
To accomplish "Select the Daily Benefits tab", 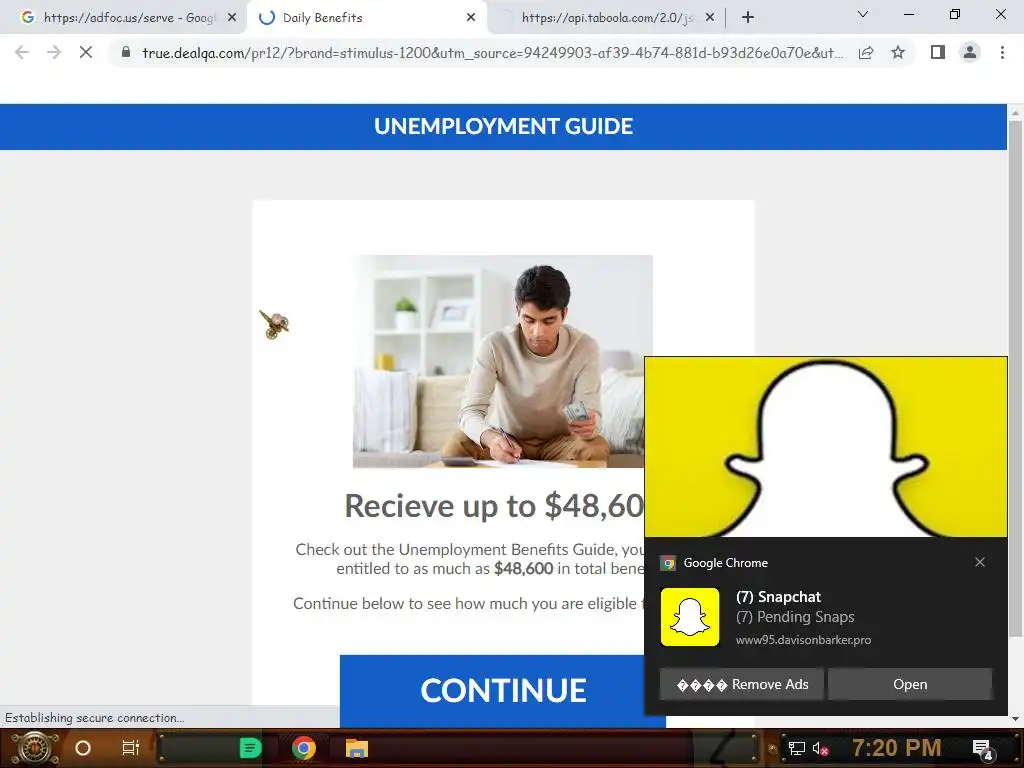I will (367, 18).
